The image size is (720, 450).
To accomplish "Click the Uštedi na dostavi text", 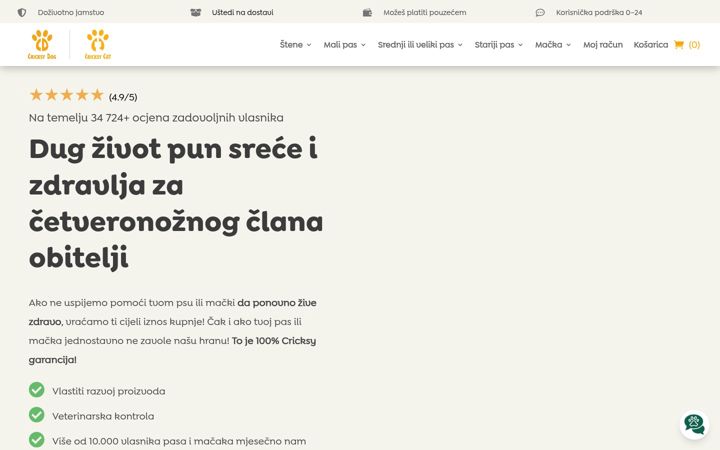I will click(242, 12).
